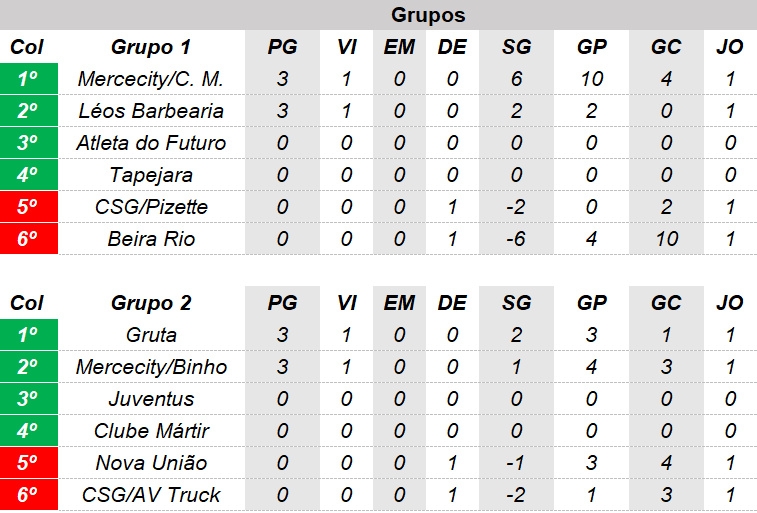The image size is (757, 513).
Task: Select the Grupo 2 column header
Action: click(151, 303)
